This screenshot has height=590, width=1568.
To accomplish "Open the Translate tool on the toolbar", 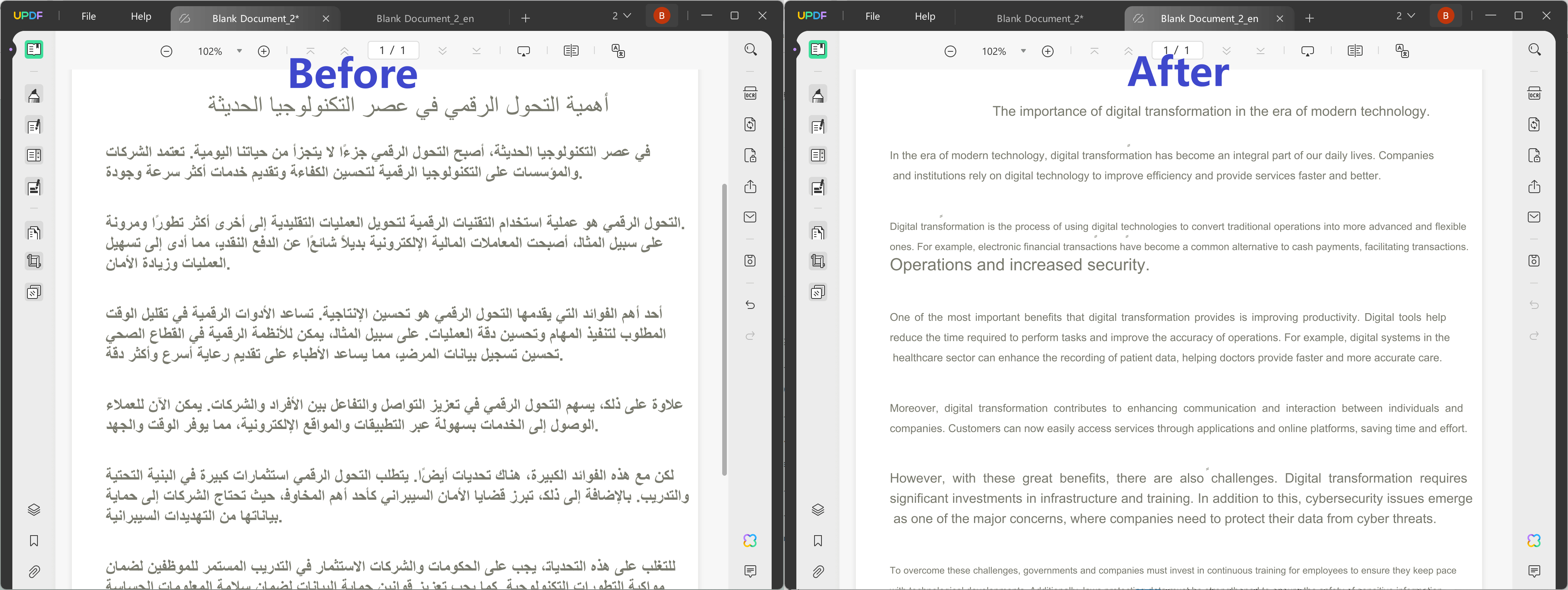I will 618,51.
